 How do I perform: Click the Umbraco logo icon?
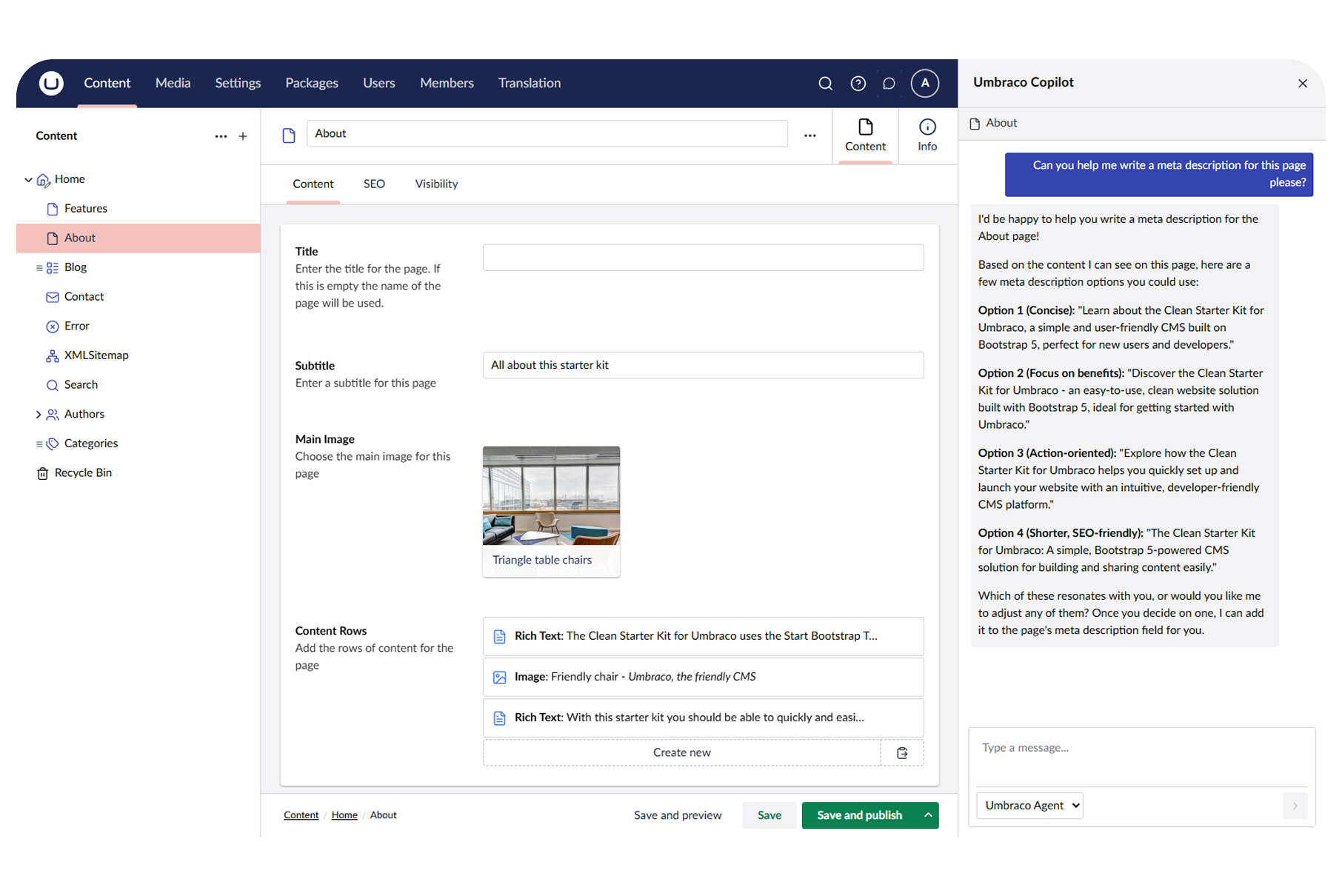[51, 83]
